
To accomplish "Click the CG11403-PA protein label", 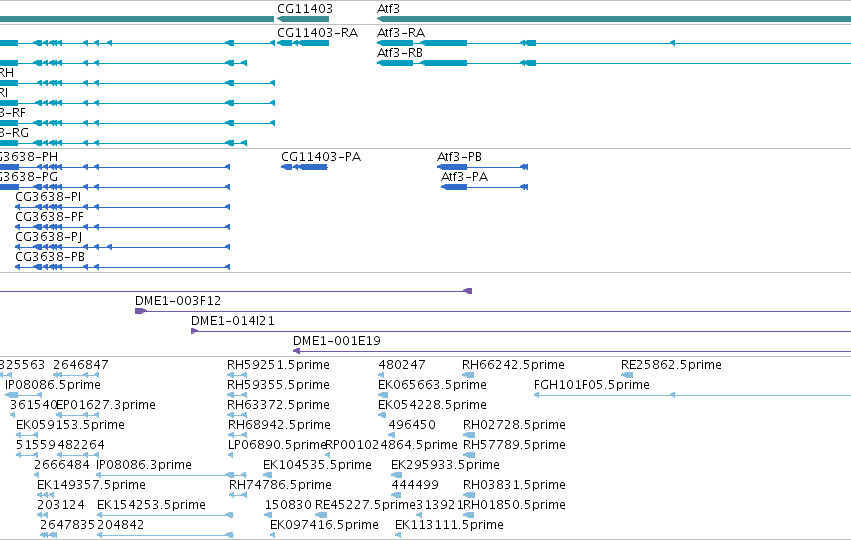I will pos(321,157).
